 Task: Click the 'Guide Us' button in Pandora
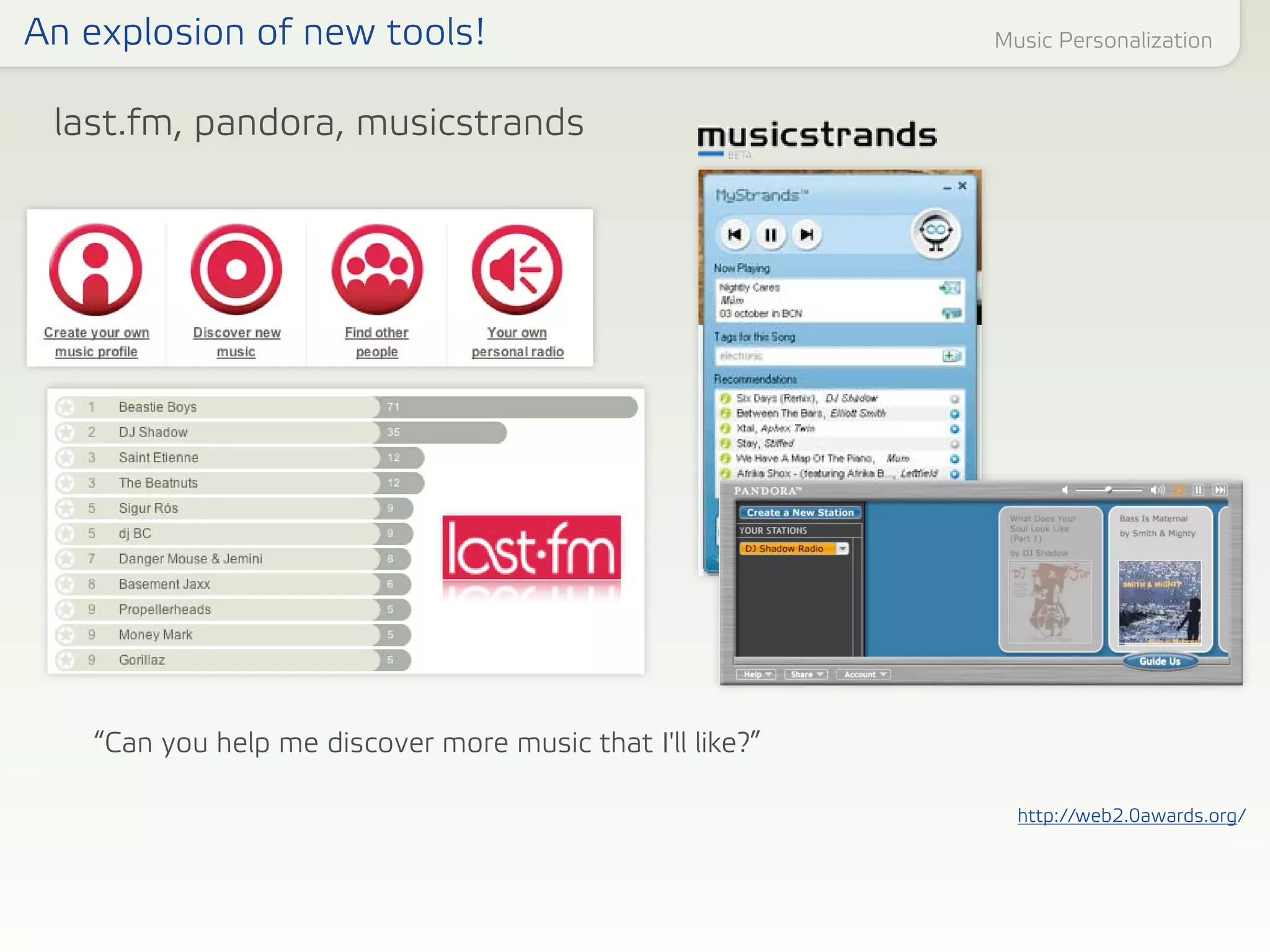(x=1160, y=661)
